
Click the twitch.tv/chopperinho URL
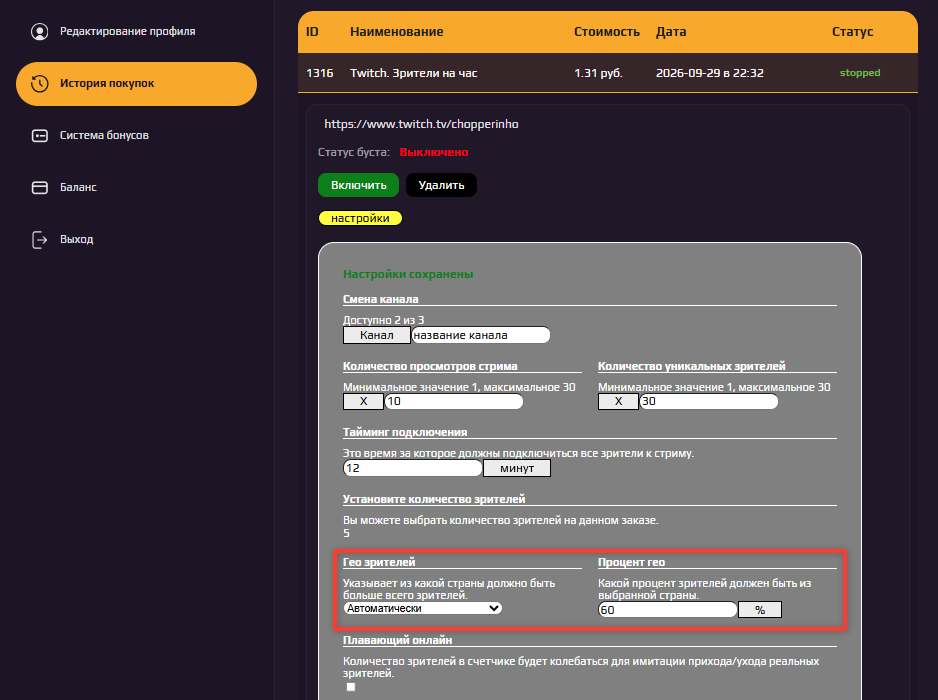421,124
